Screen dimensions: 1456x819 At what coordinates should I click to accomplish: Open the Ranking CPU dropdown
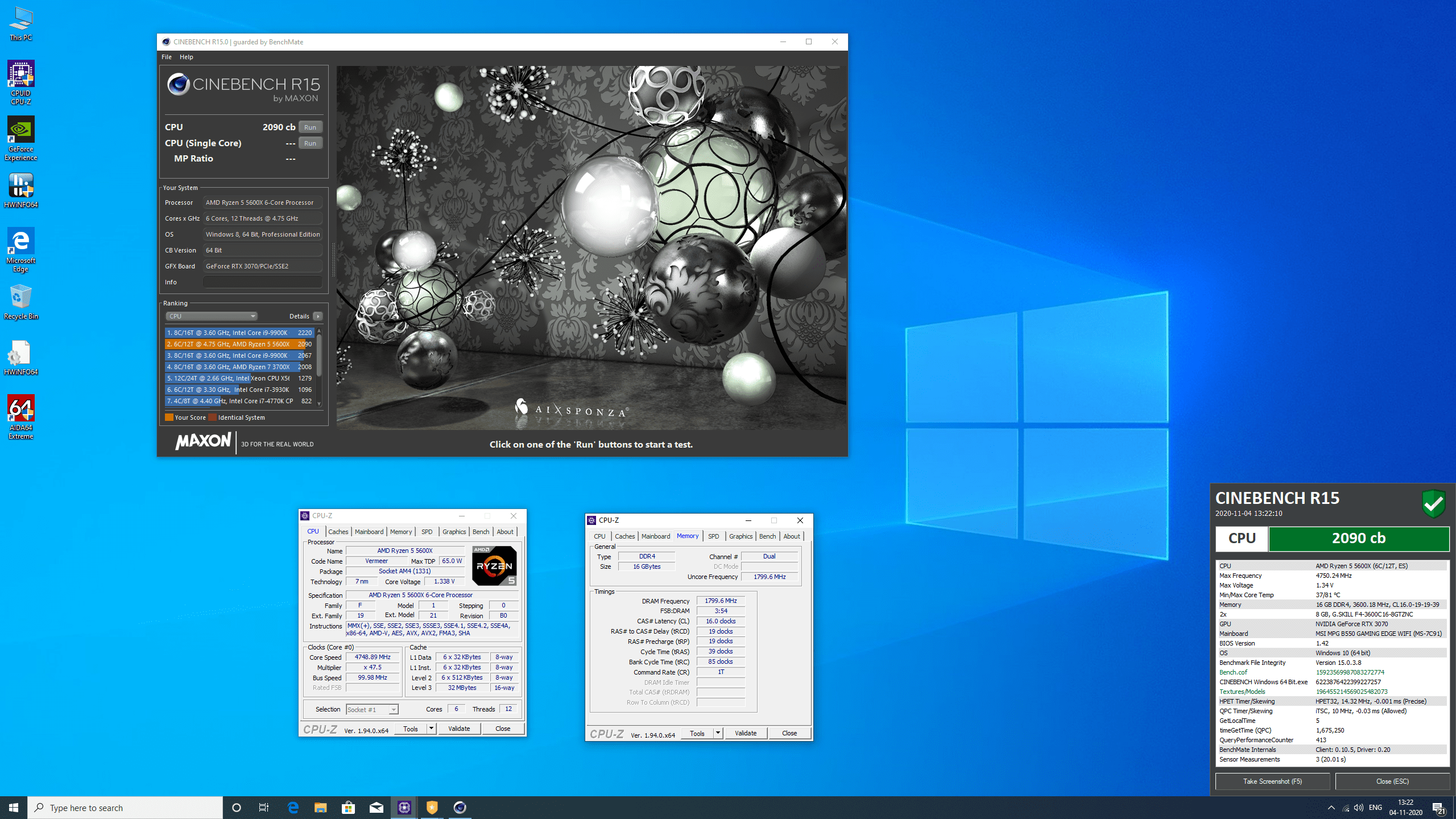pyautogui.click(x=212, y=316)
